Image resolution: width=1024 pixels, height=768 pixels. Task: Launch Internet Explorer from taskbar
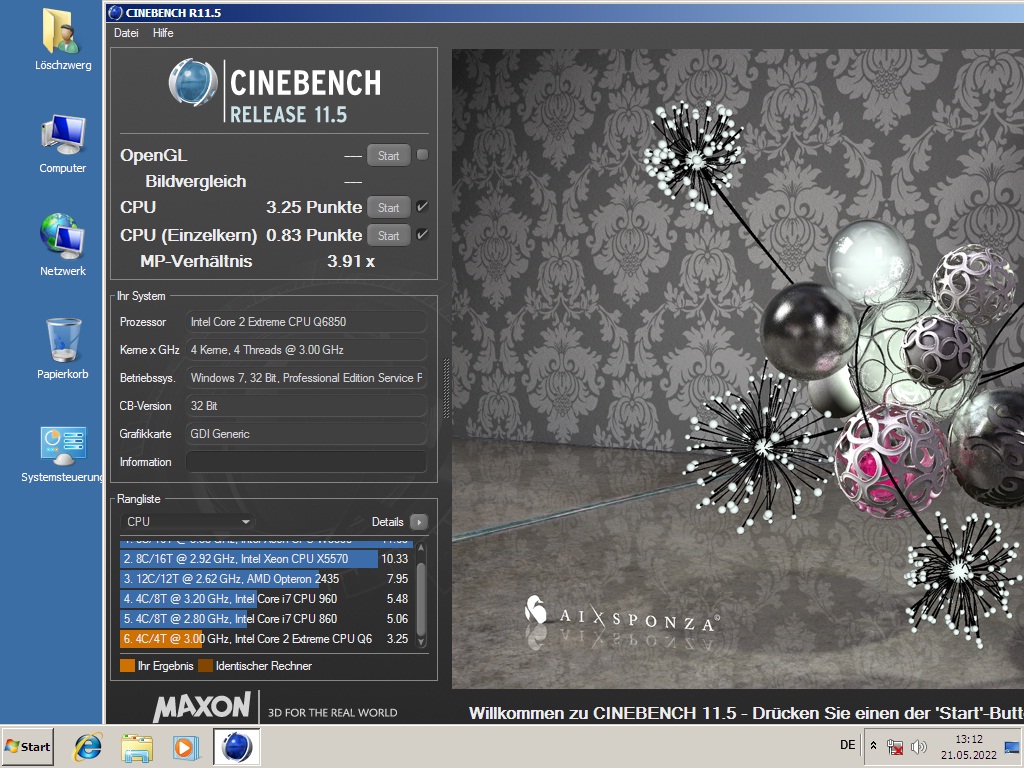coord(88,746)
